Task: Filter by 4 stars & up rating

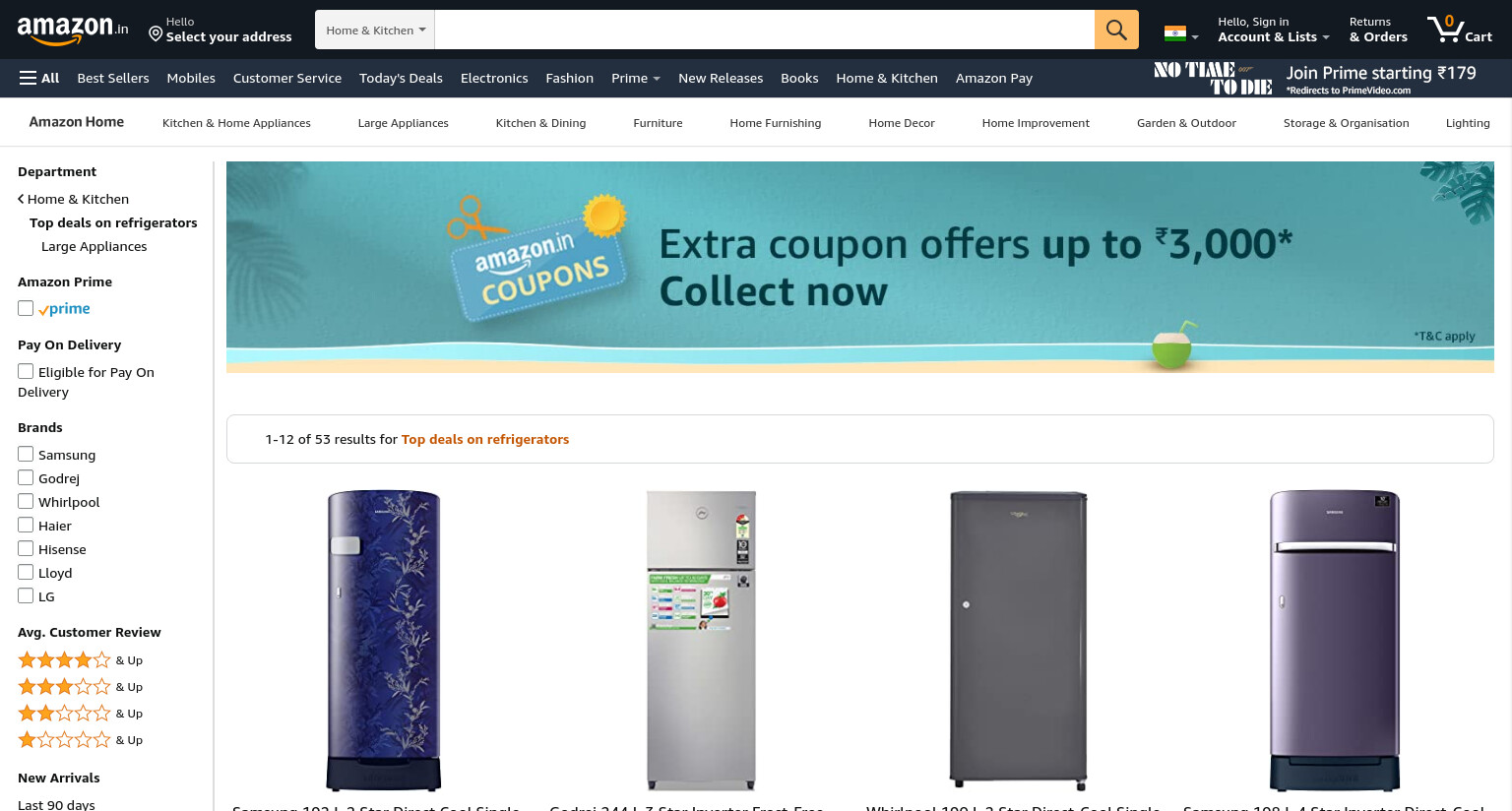Action: 80,659
